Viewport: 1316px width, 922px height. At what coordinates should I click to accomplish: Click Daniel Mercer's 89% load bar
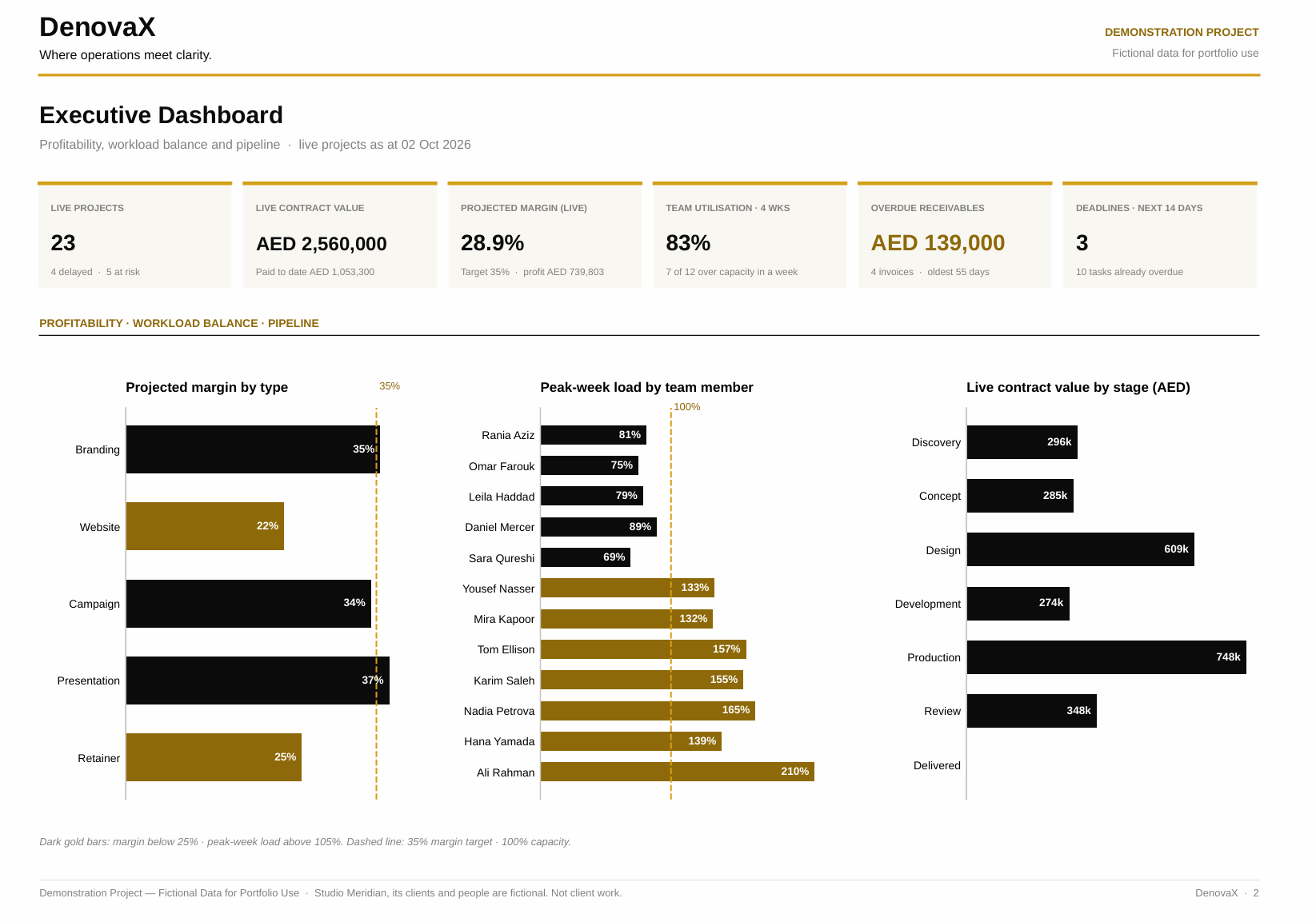[598, 527]
